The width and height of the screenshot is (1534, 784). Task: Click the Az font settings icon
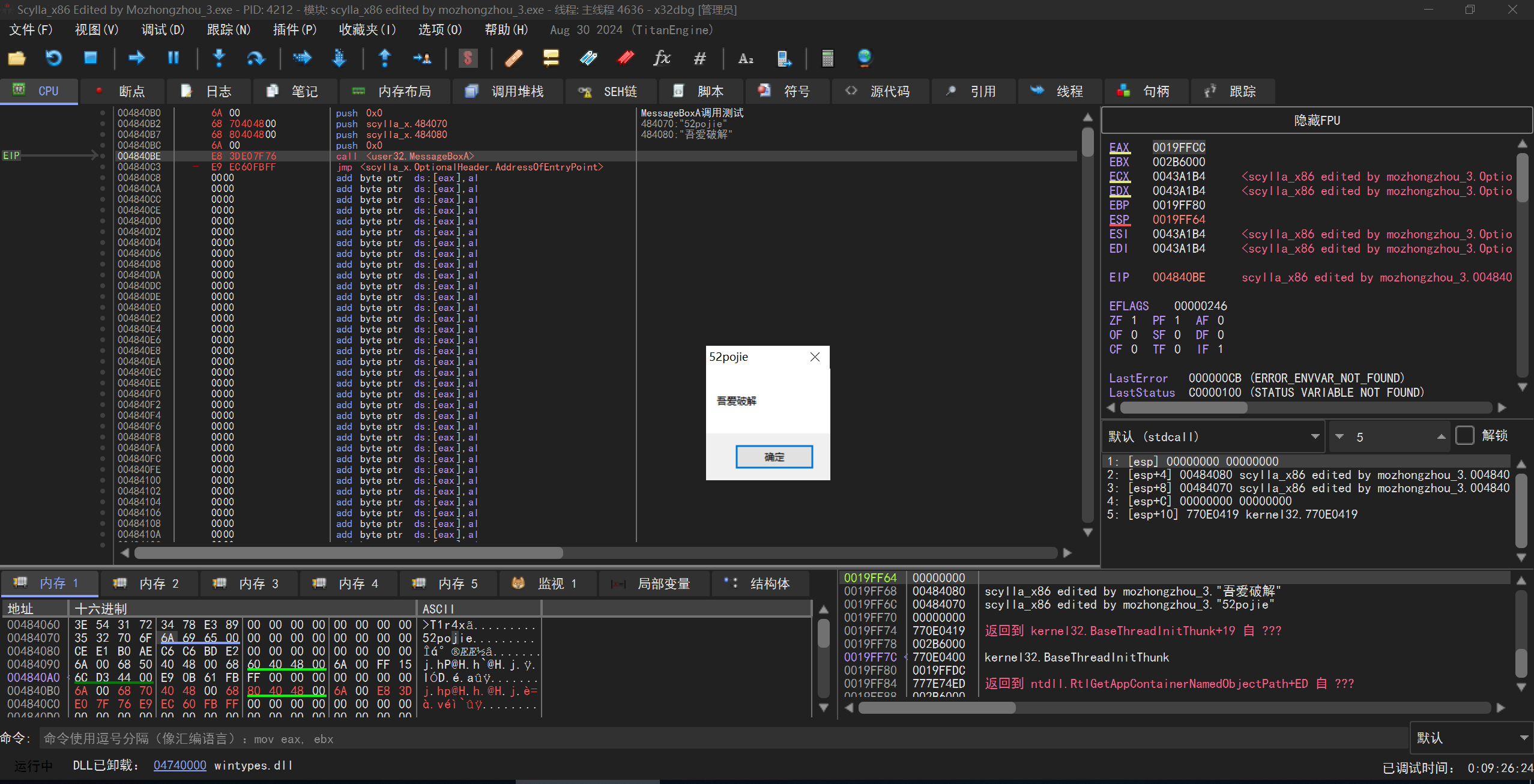pyautogui.click(x=746, y=58)
